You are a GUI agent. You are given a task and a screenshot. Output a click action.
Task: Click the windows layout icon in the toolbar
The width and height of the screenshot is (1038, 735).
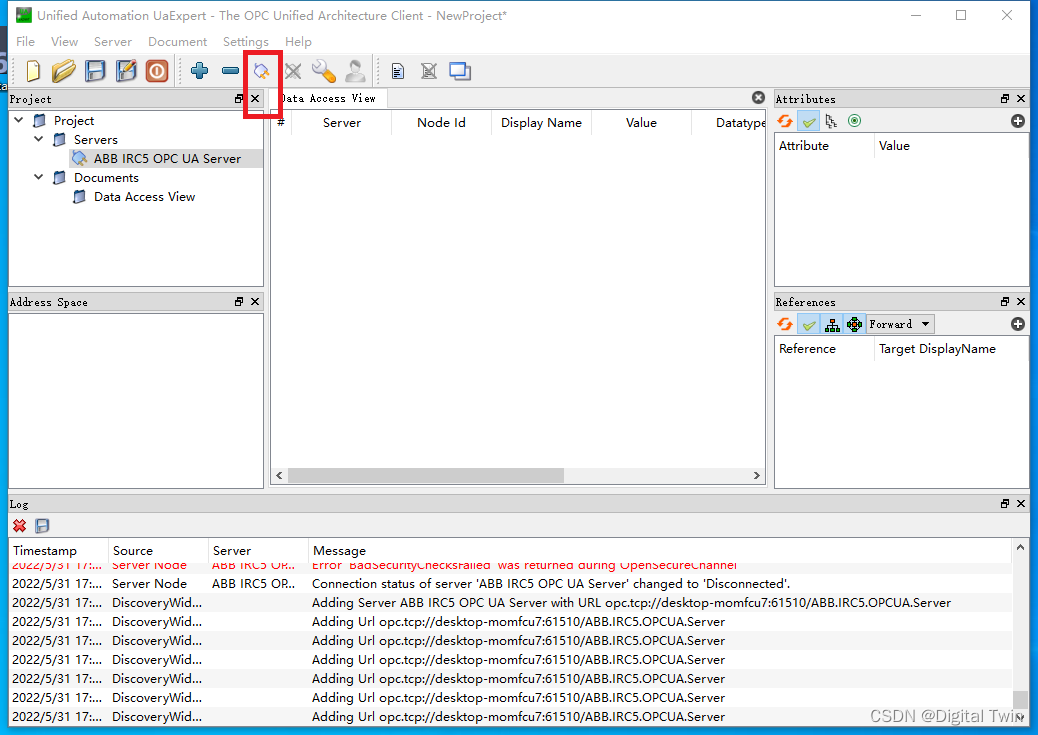[460, 71]
